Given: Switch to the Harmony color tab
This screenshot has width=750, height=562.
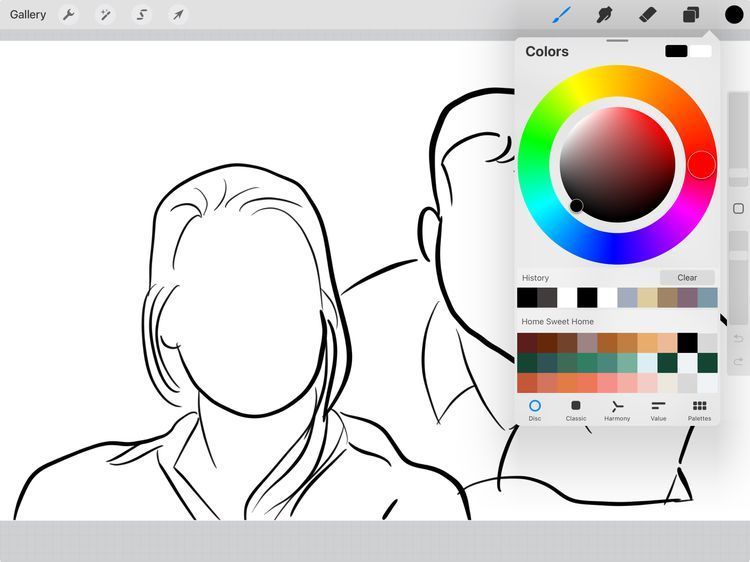Looking at the screenshot, I should (617, 410).
